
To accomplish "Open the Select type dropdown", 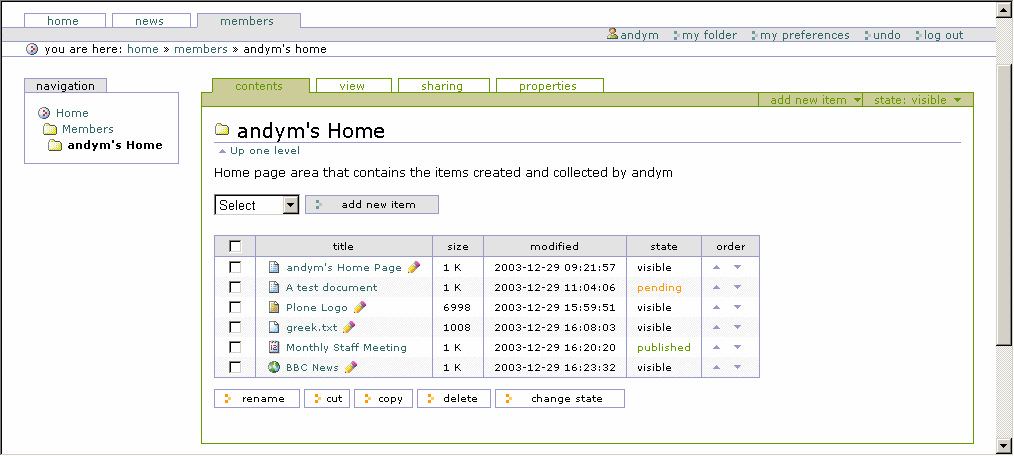I will pyautogui.click(x=257, y=205).
